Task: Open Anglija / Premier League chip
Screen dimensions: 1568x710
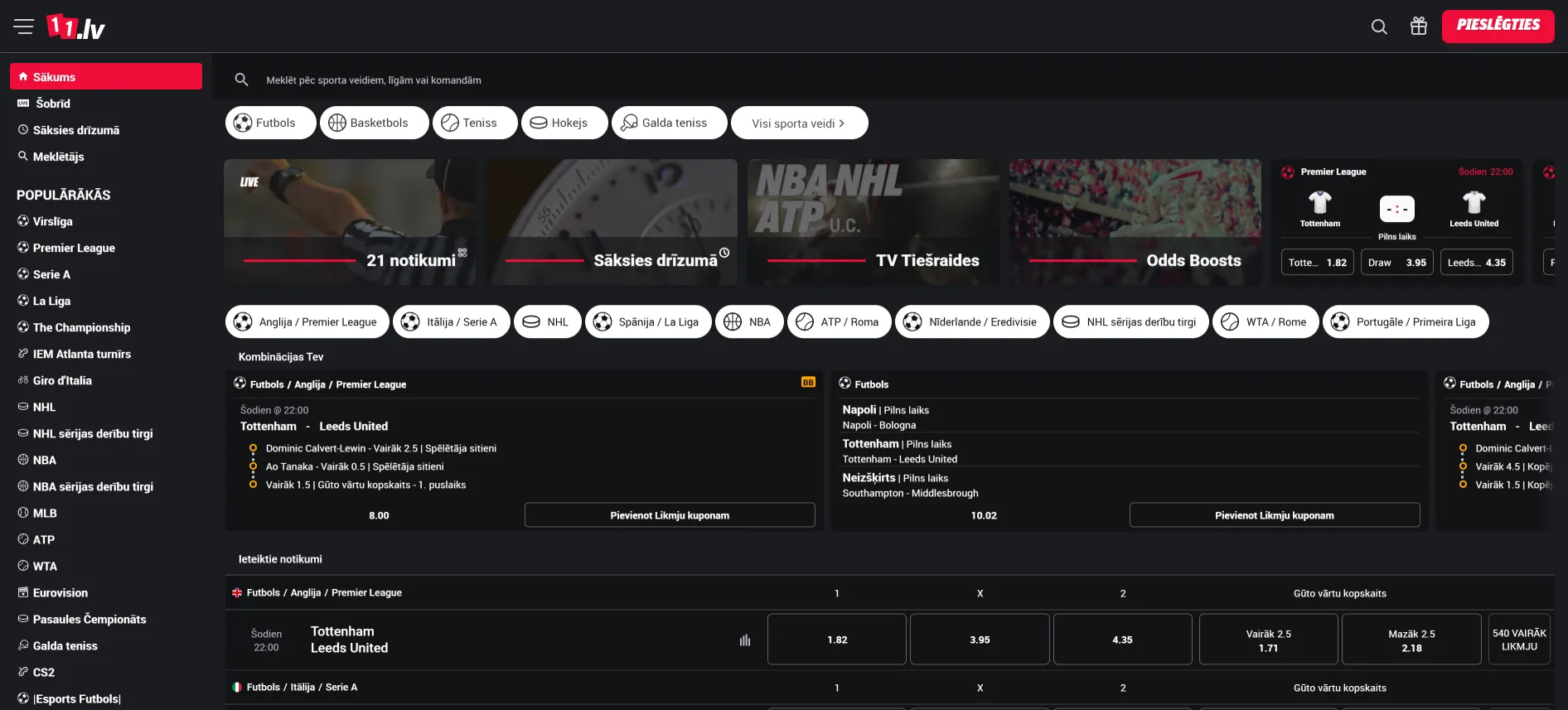Action: click(307, 321)
